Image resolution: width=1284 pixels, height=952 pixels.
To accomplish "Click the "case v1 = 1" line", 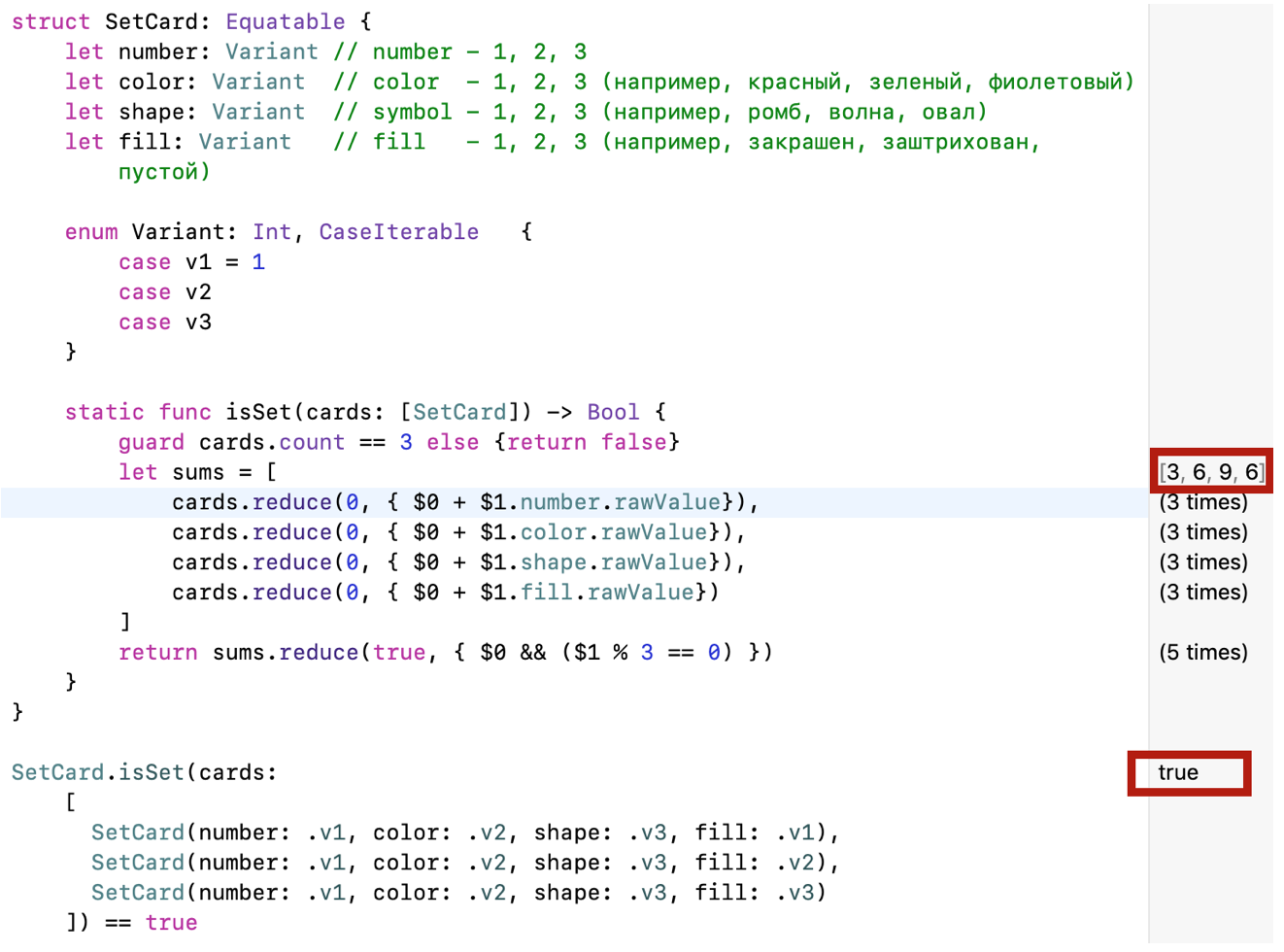I will pos(191,262).
